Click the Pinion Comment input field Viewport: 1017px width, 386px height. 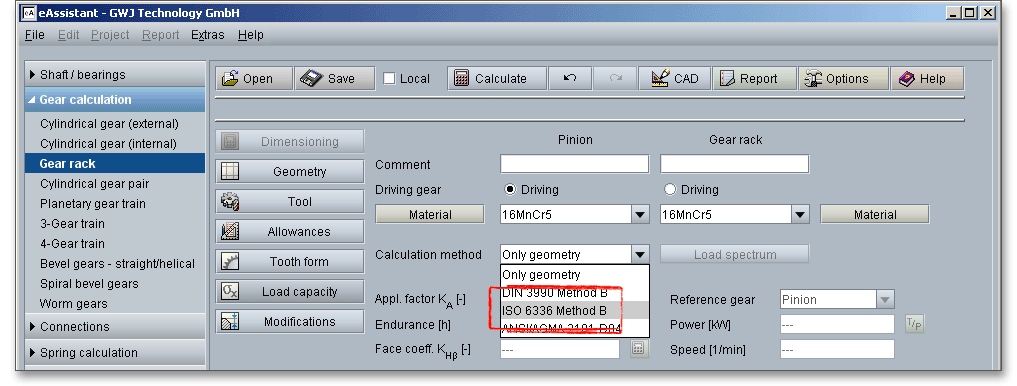click(x=575, y=164)
